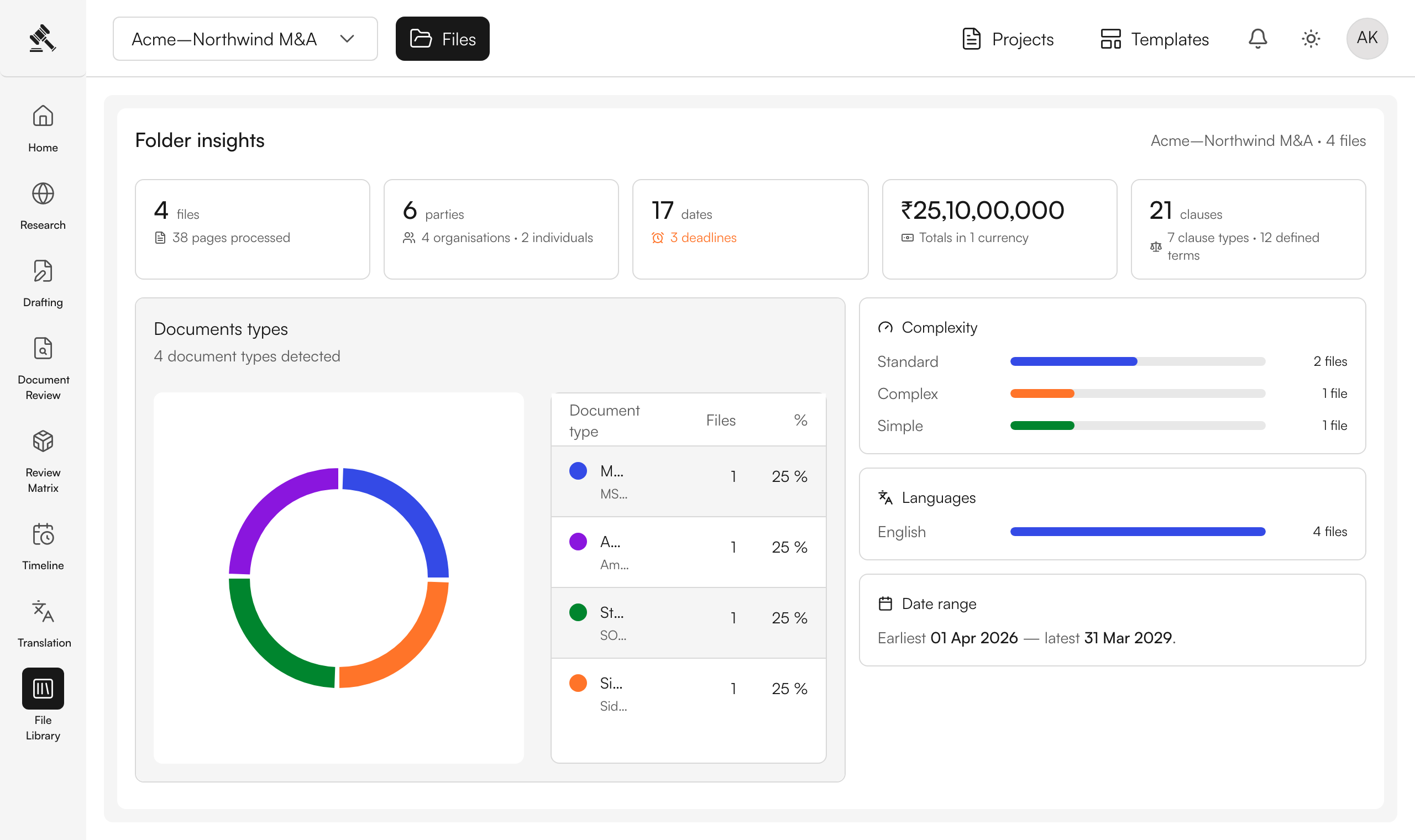Click the 'Acme—Northwind M&A · 4 files' label
The image size is (1415, 840).
[1258, 141]
